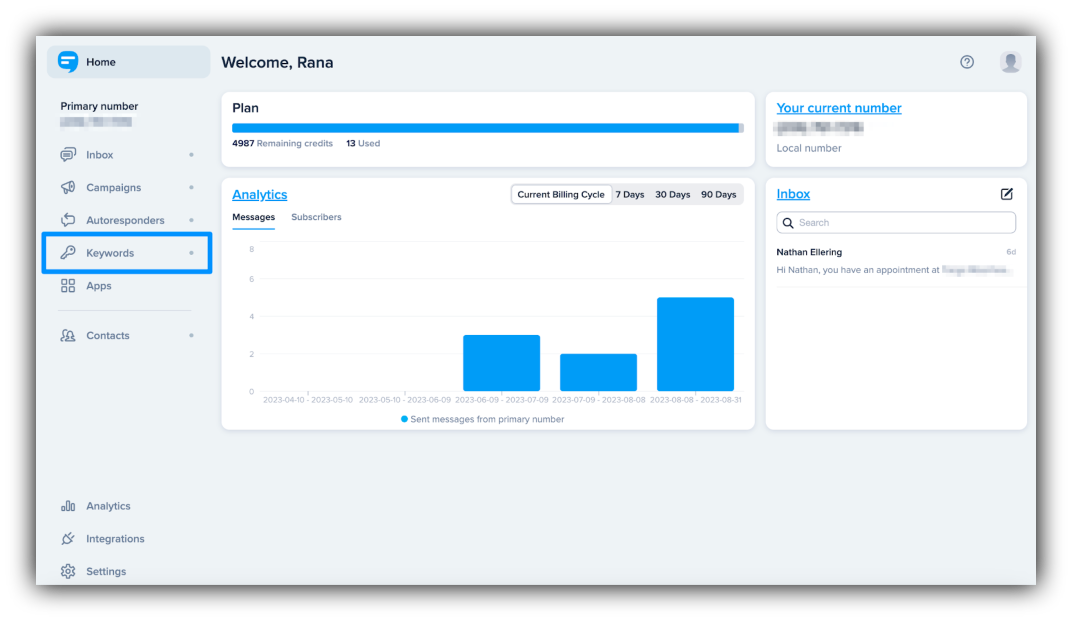Click the Inbox icon in sidebar
1072x621 pixels.
click(x=68, y=155)
